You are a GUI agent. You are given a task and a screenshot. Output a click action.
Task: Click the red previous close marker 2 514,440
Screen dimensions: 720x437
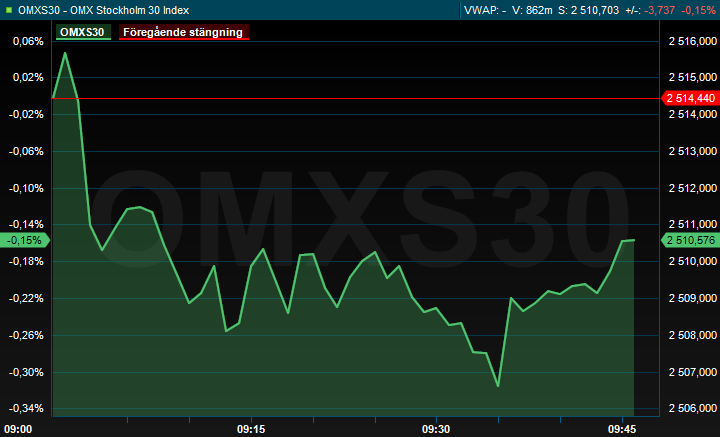[690, 98]
